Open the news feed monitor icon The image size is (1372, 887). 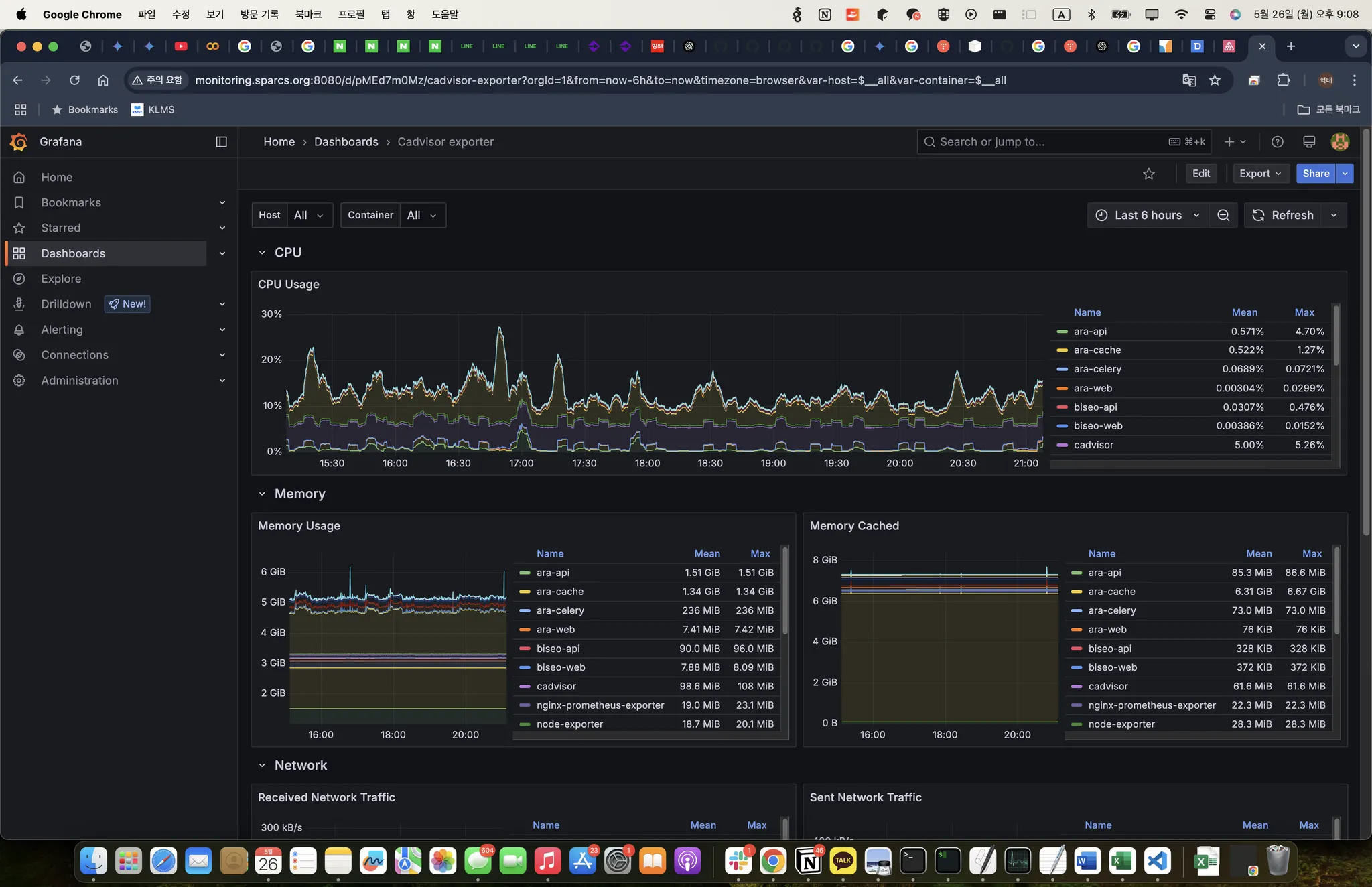coord(1308,141)
